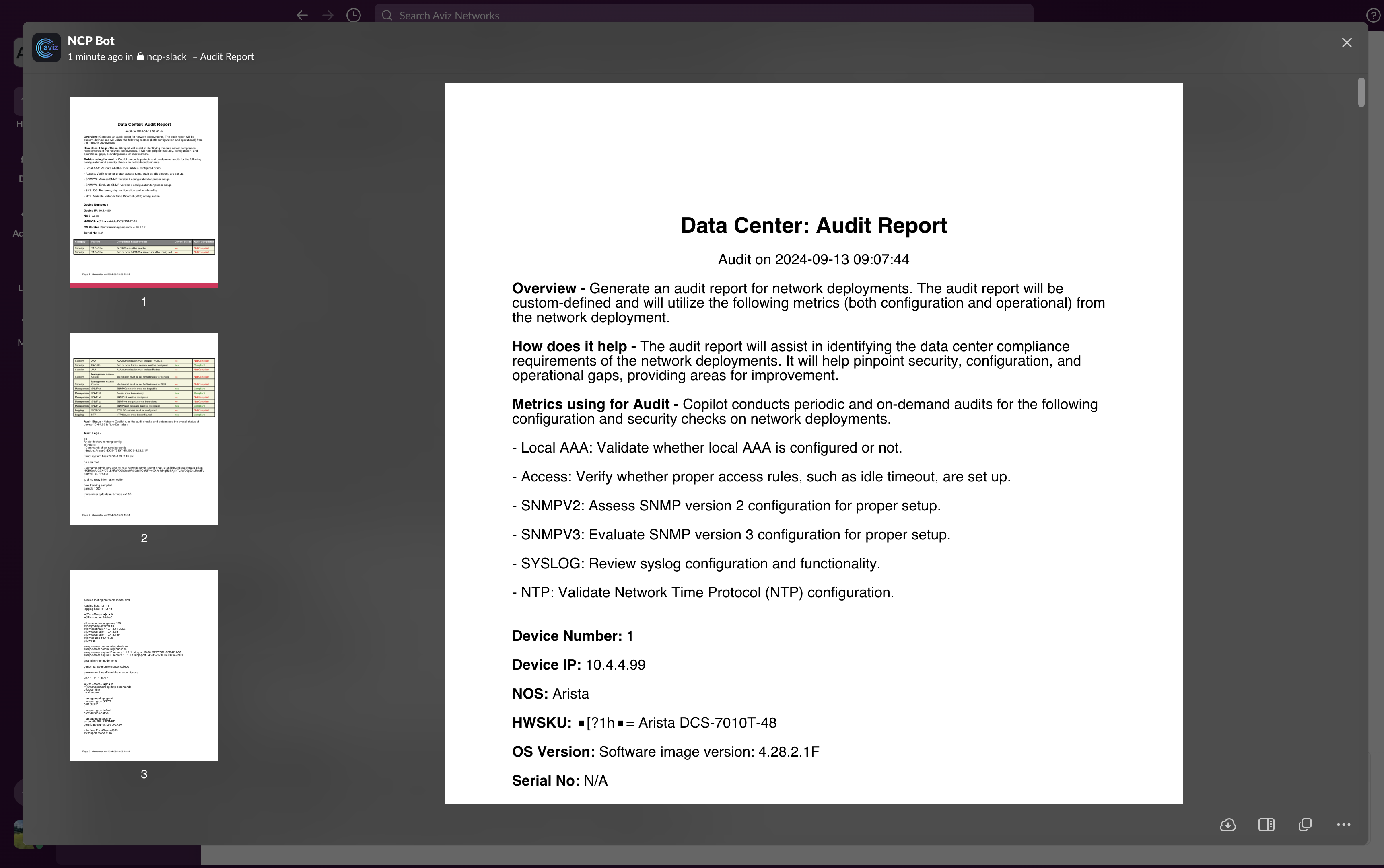Click the NCP Bot sender name
The image size is (1384, 868).
pyautogui.click(x=91, y=41)
